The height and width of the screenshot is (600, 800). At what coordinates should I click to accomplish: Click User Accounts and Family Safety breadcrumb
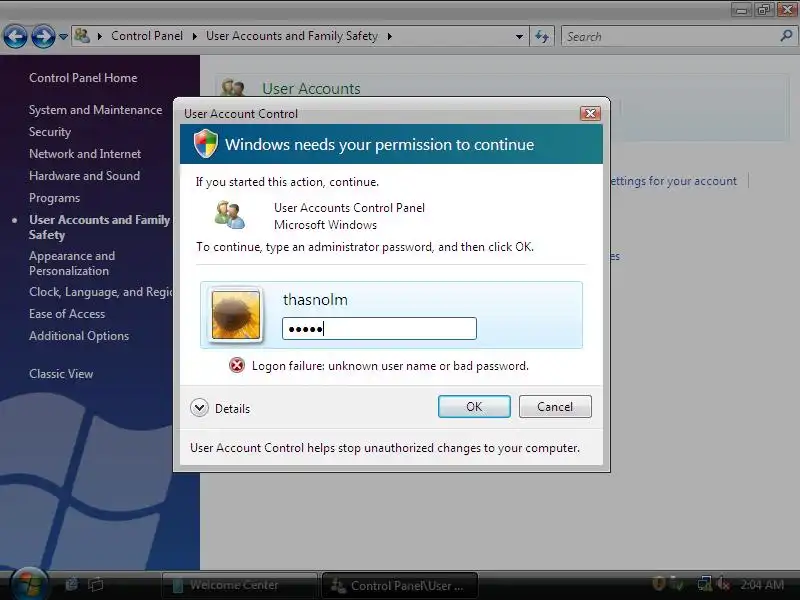(292, 36)
